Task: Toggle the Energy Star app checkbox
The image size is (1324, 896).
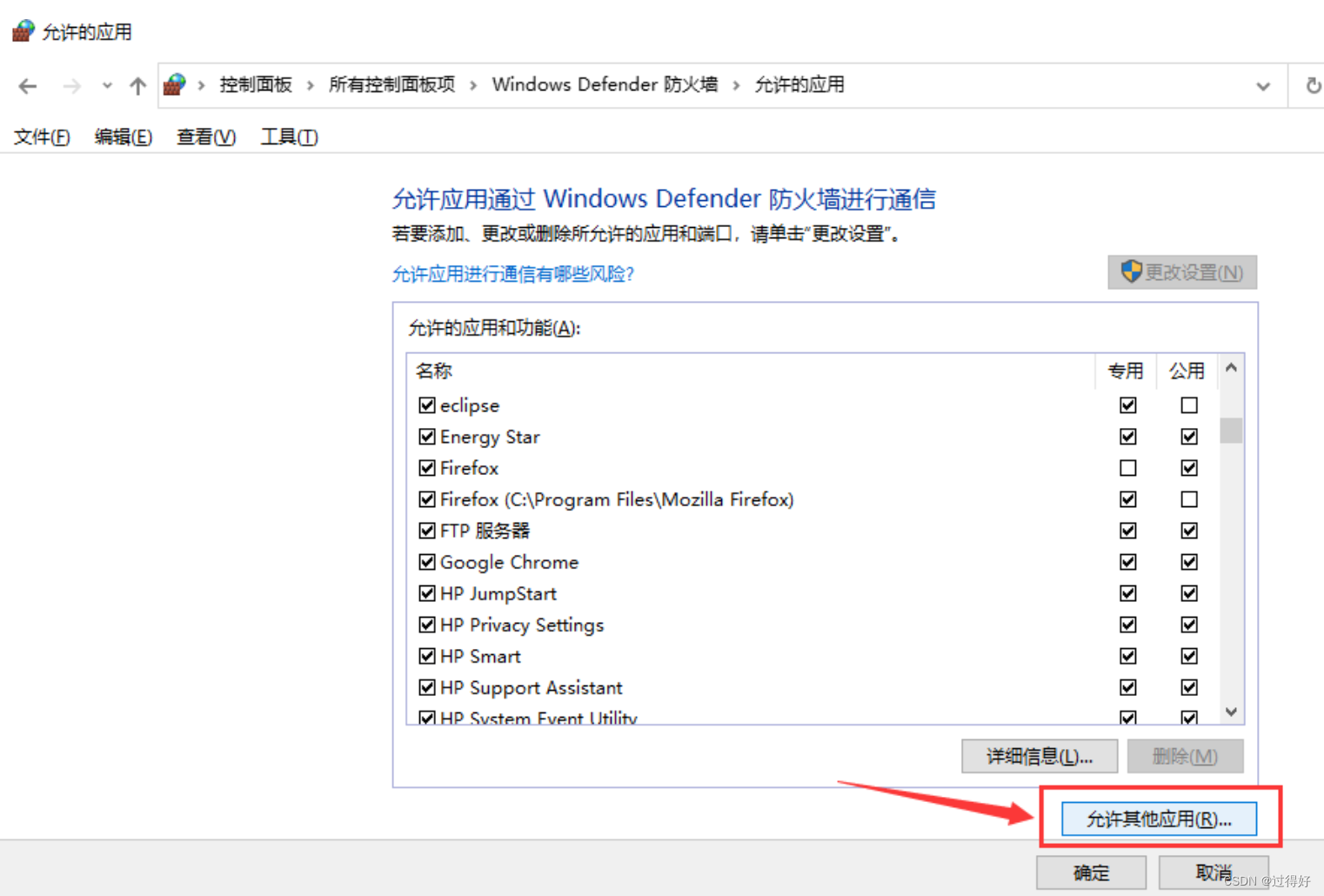Action: coord(427,437)
